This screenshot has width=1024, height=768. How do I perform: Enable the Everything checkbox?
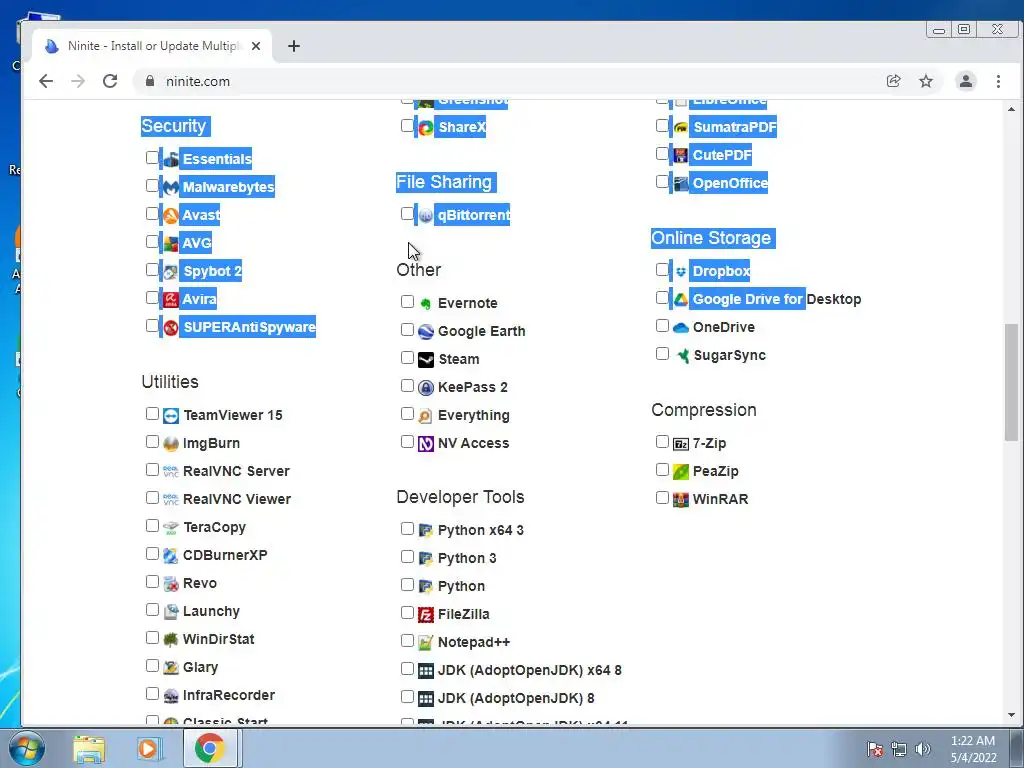(x=408, y=414)
